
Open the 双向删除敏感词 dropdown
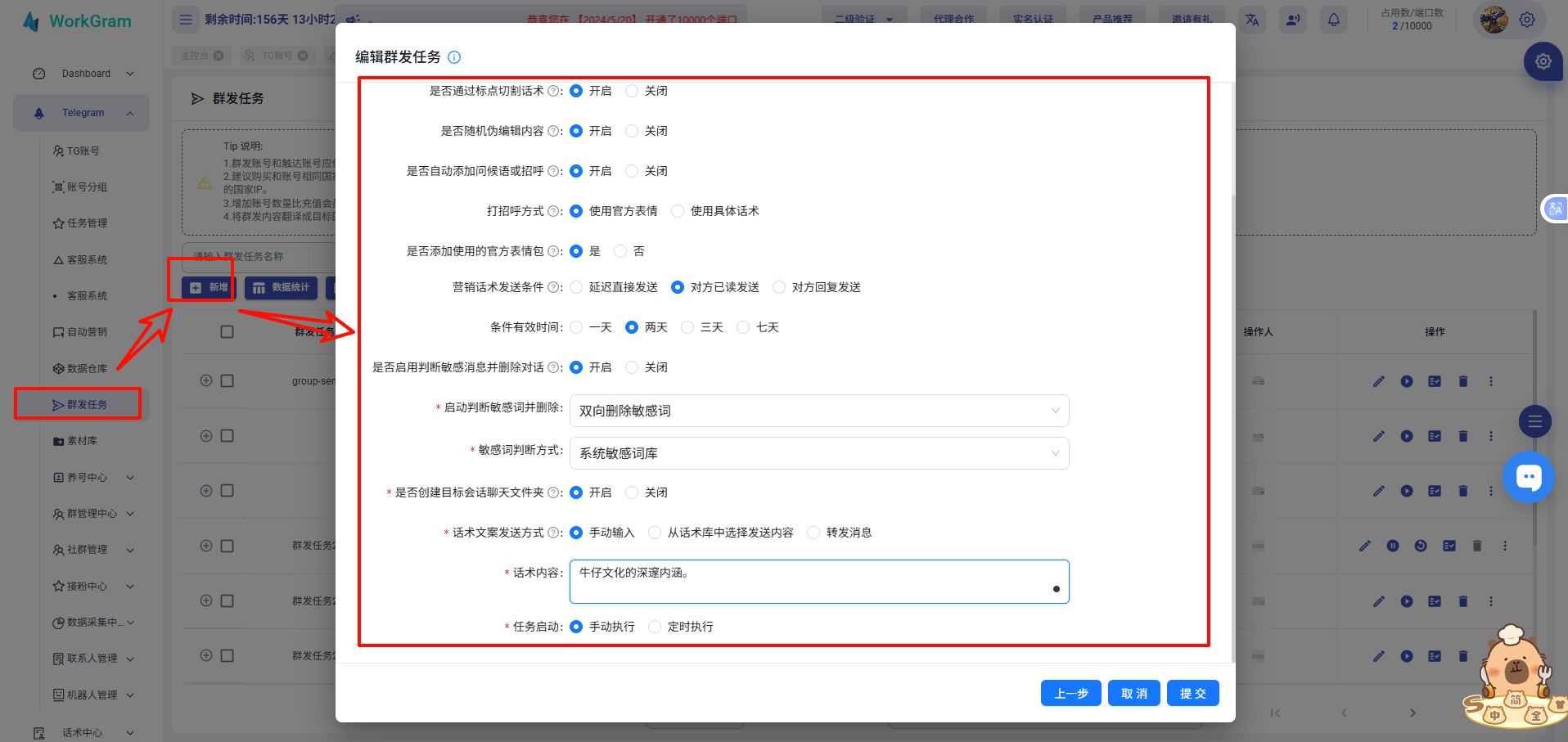pos(818,411)
